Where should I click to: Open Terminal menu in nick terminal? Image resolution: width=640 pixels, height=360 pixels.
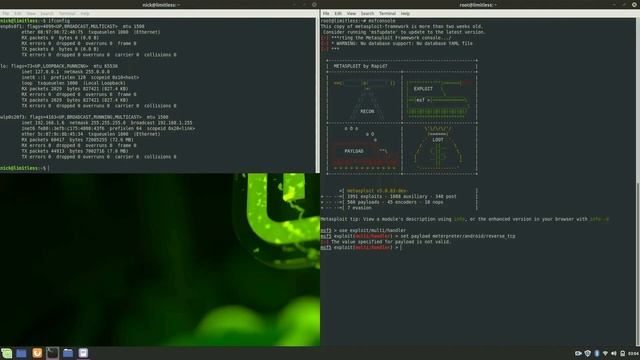pyautogui.click(x=67, y=13)
